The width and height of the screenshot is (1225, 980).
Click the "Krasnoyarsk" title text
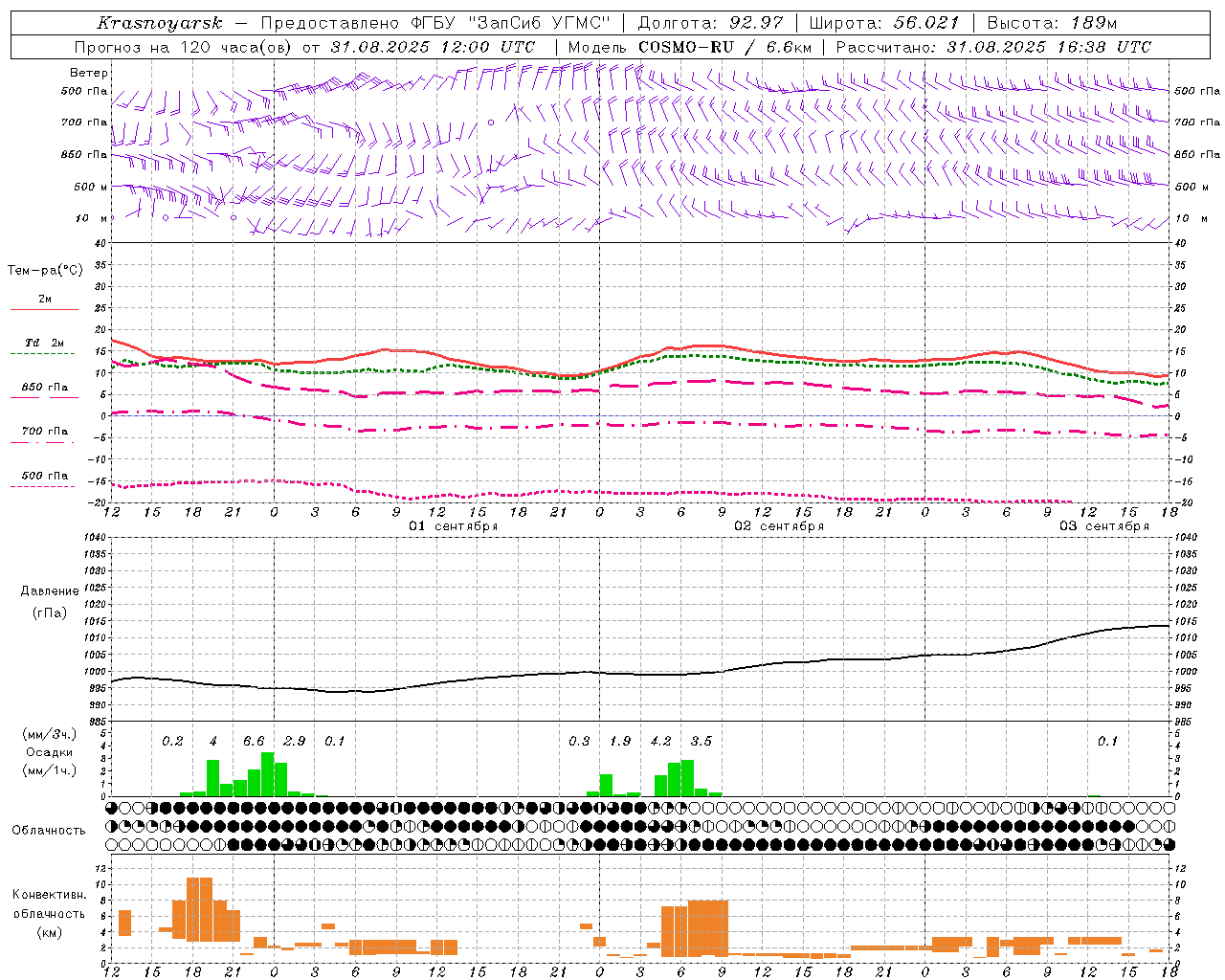pyautogui.click(x=159, y=23)
